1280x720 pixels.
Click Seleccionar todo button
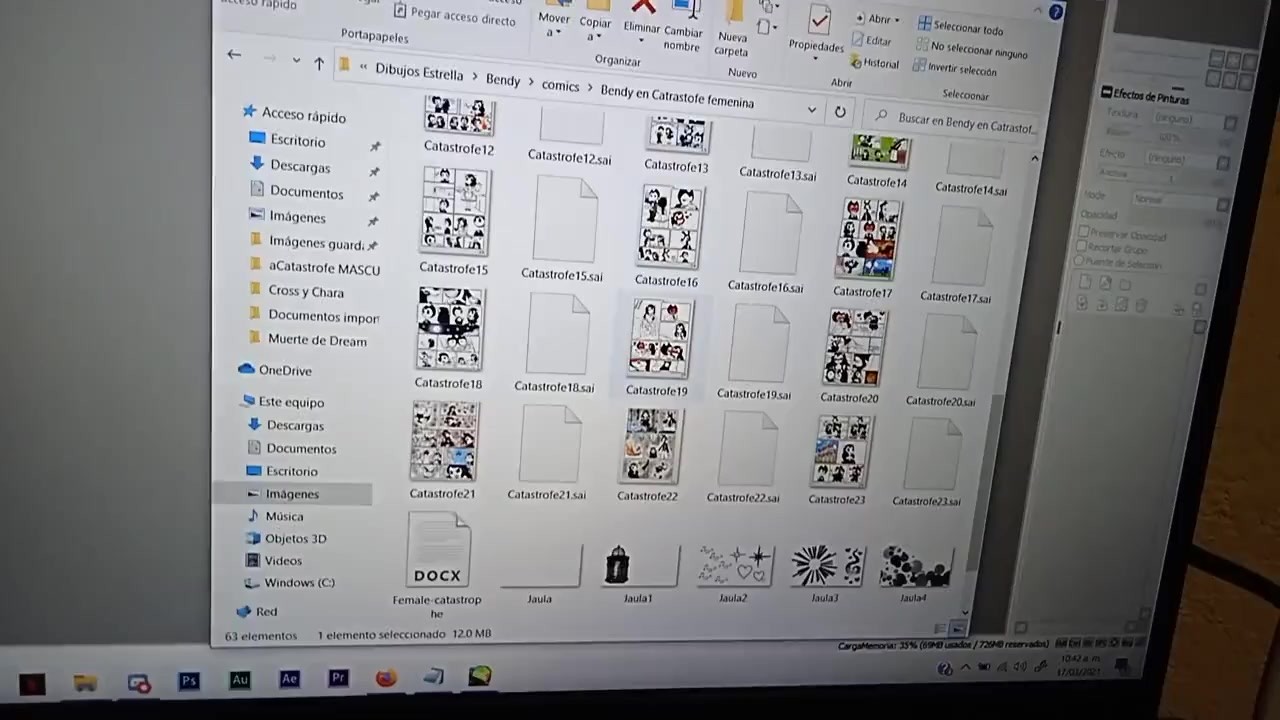[x=960, y=27]
